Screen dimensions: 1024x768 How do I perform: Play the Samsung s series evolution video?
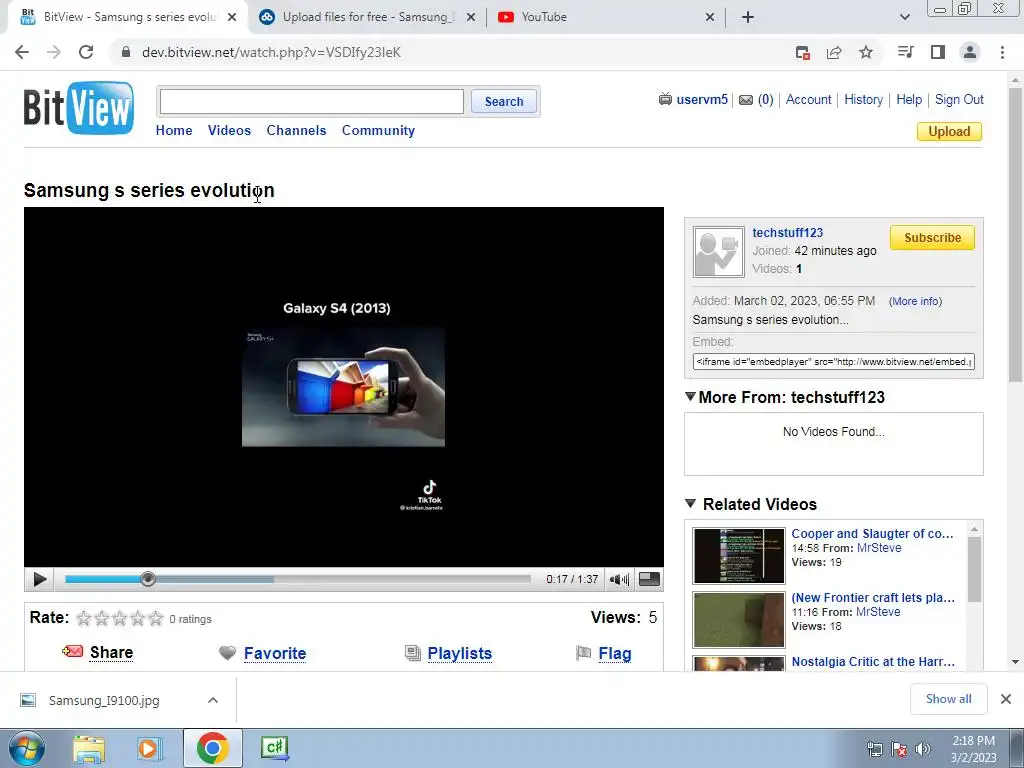click(39, 579)
